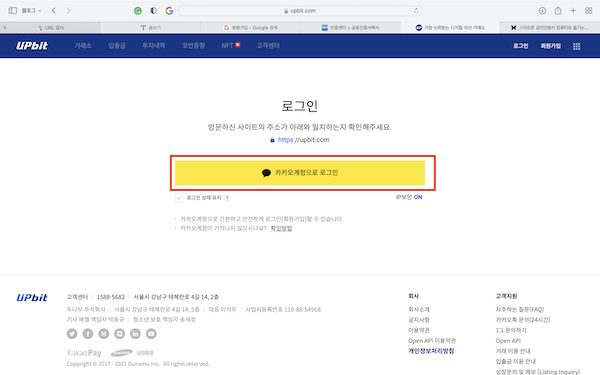Toggle 로그인 상태 유지 checkbox

[179, 198]
